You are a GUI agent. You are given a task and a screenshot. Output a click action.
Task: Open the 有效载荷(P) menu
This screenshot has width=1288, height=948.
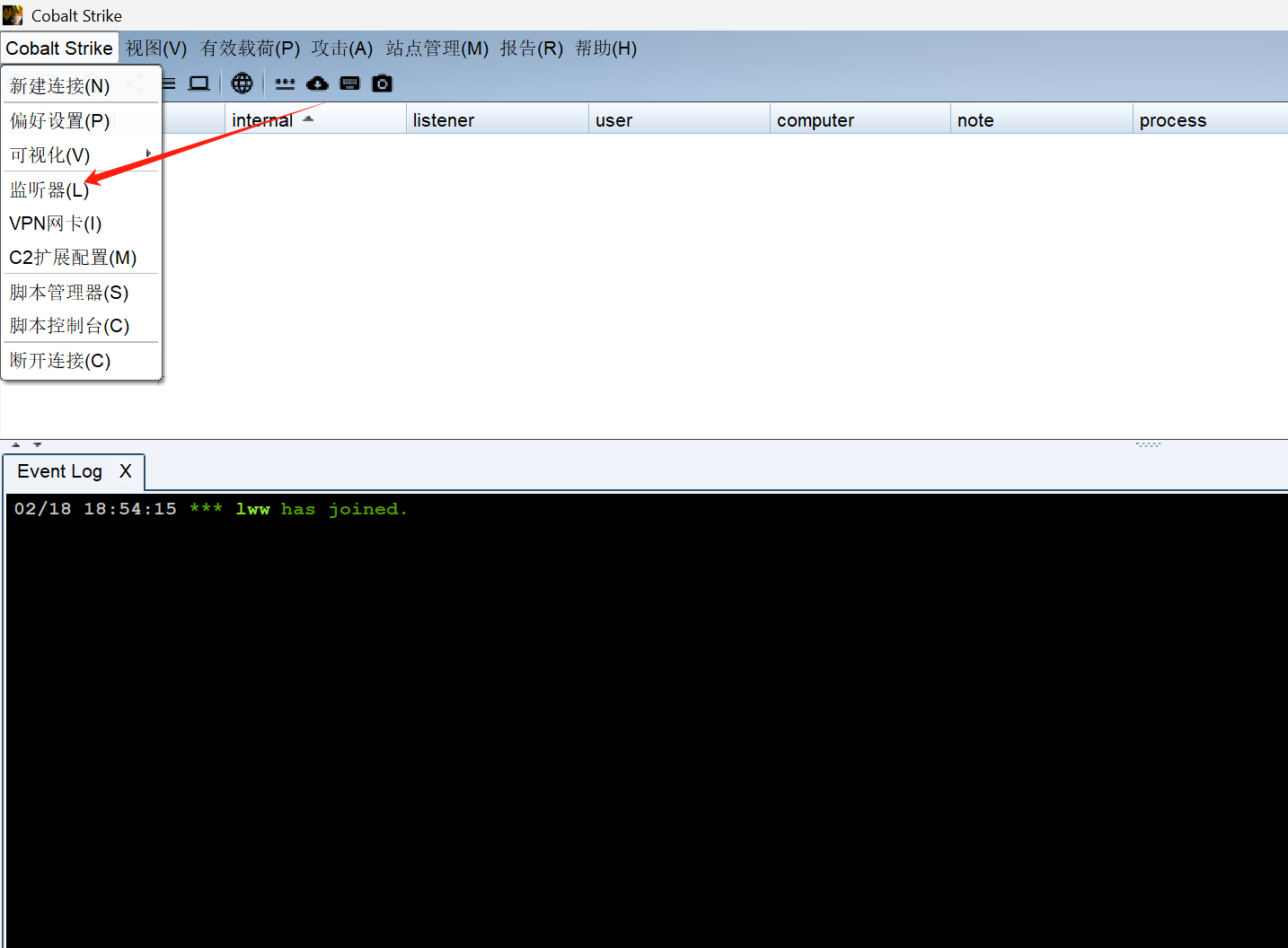(250, 48)
